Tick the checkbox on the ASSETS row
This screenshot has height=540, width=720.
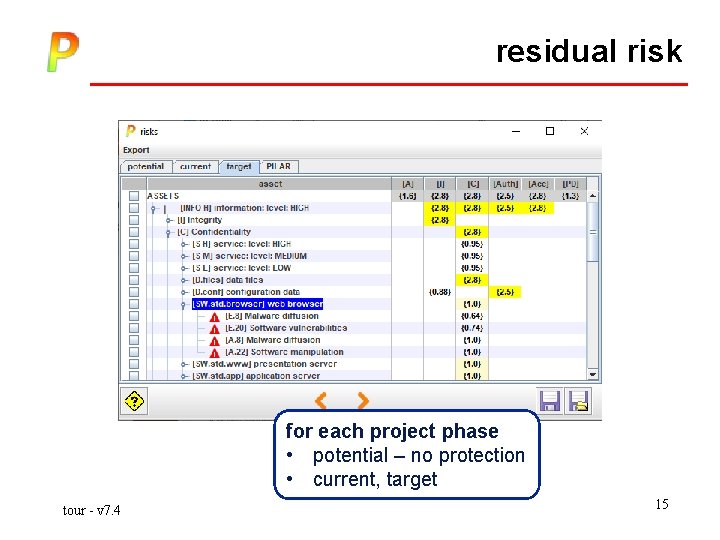[x=134, y=196]
